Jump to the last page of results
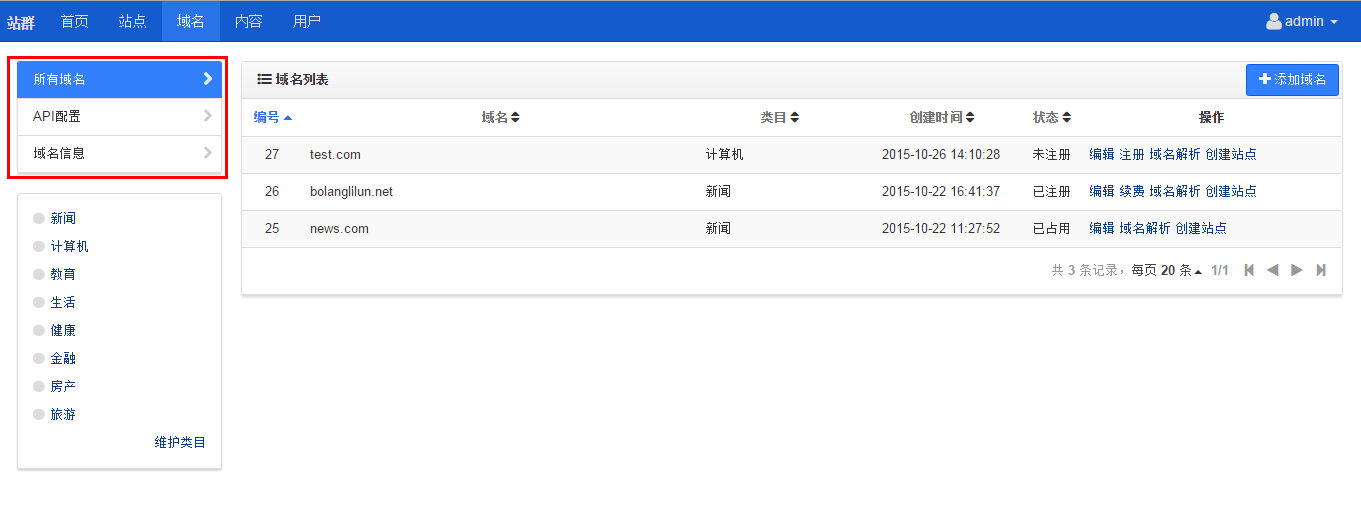 click(1321, 270)
